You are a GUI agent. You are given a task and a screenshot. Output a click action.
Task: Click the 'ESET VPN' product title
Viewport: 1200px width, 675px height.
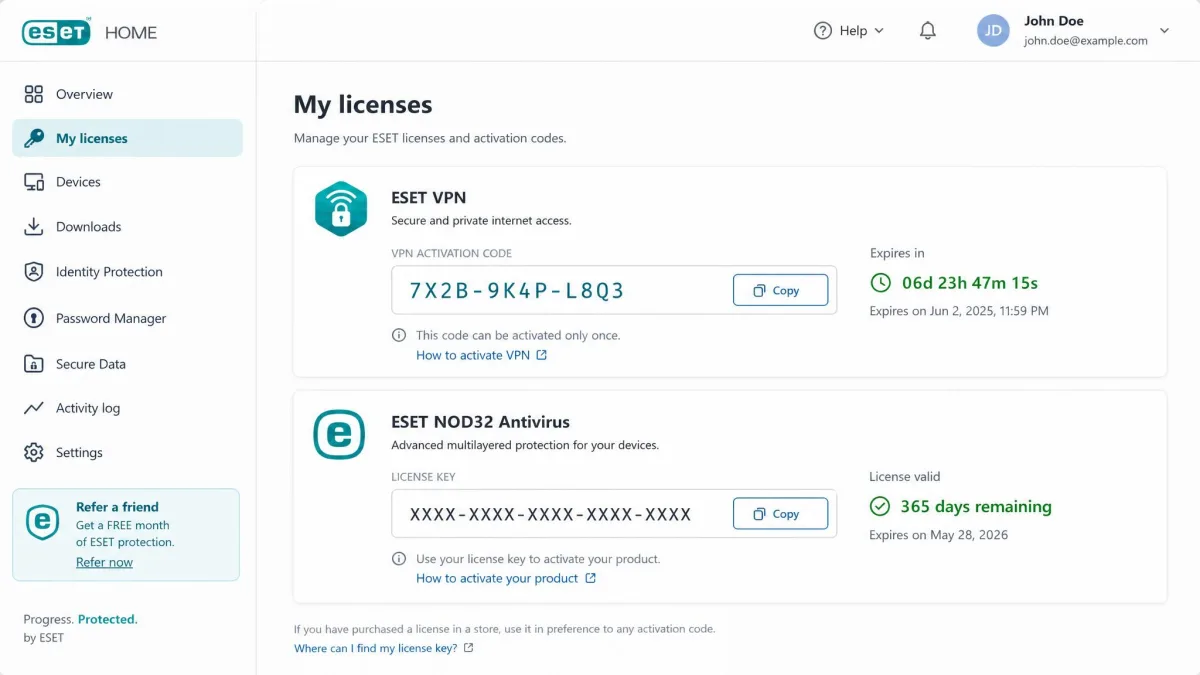pyautogui.click(x=429, y=198)
